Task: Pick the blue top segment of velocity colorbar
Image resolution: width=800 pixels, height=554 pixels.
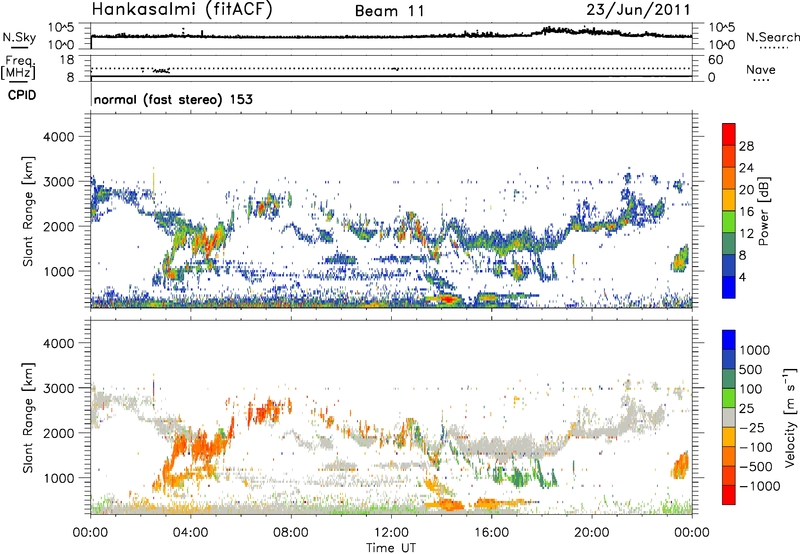Action: click(729, 340)
